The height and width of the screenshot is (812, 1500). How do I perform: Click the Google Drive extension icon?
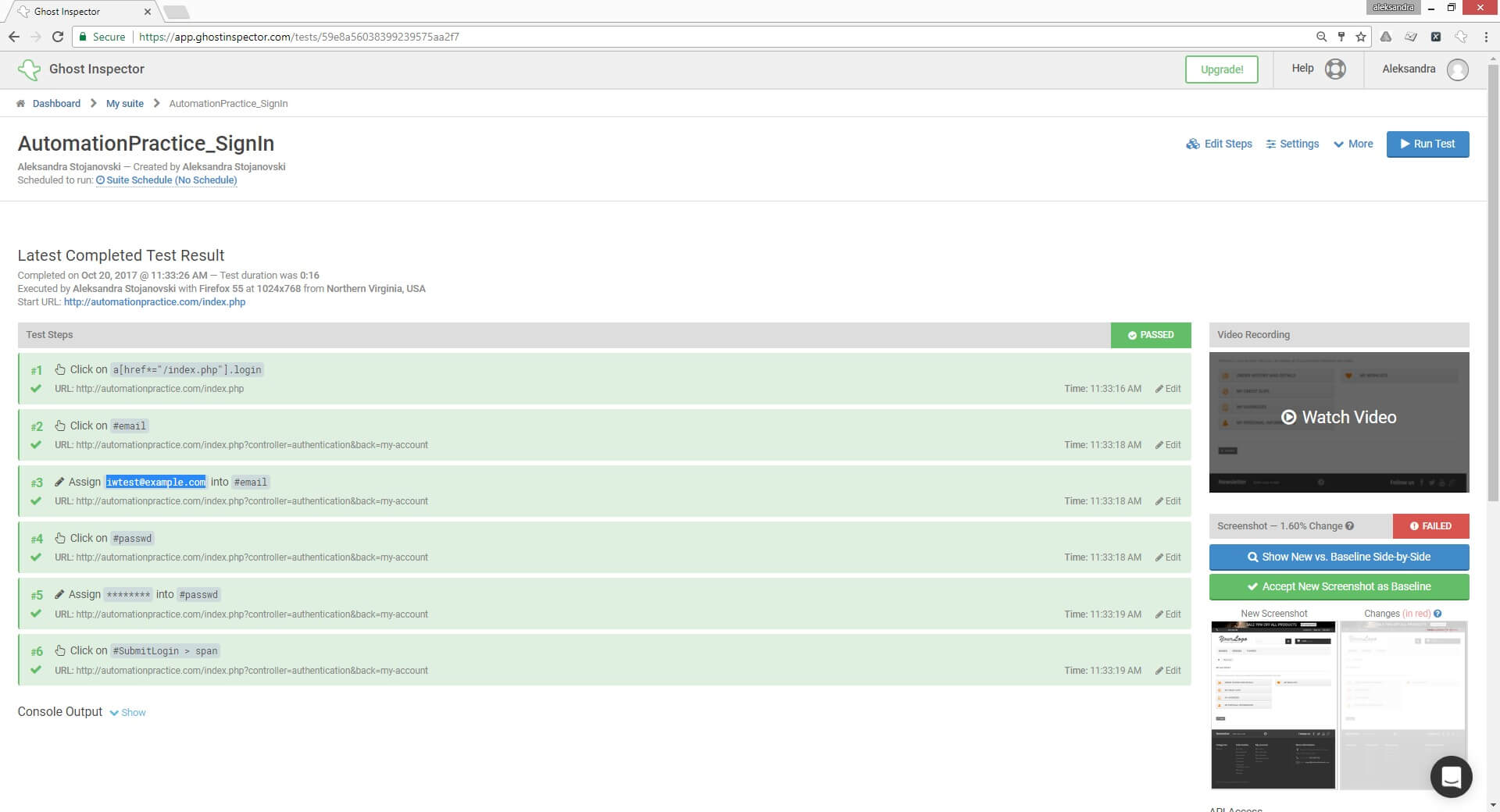click(x=1386, y=37)
